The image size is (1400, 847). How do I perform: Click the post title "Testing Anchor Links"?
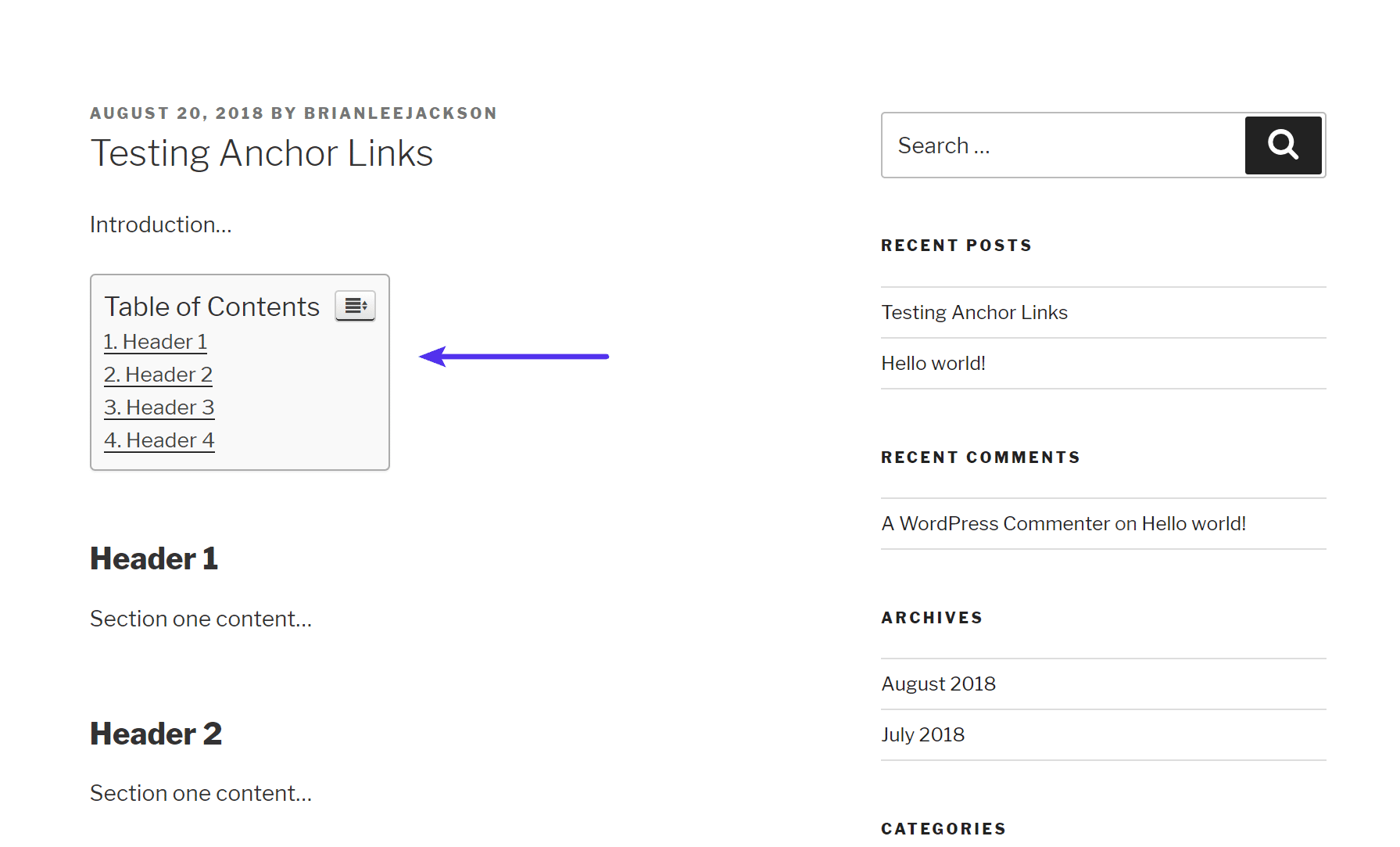(x=262, y=153)
